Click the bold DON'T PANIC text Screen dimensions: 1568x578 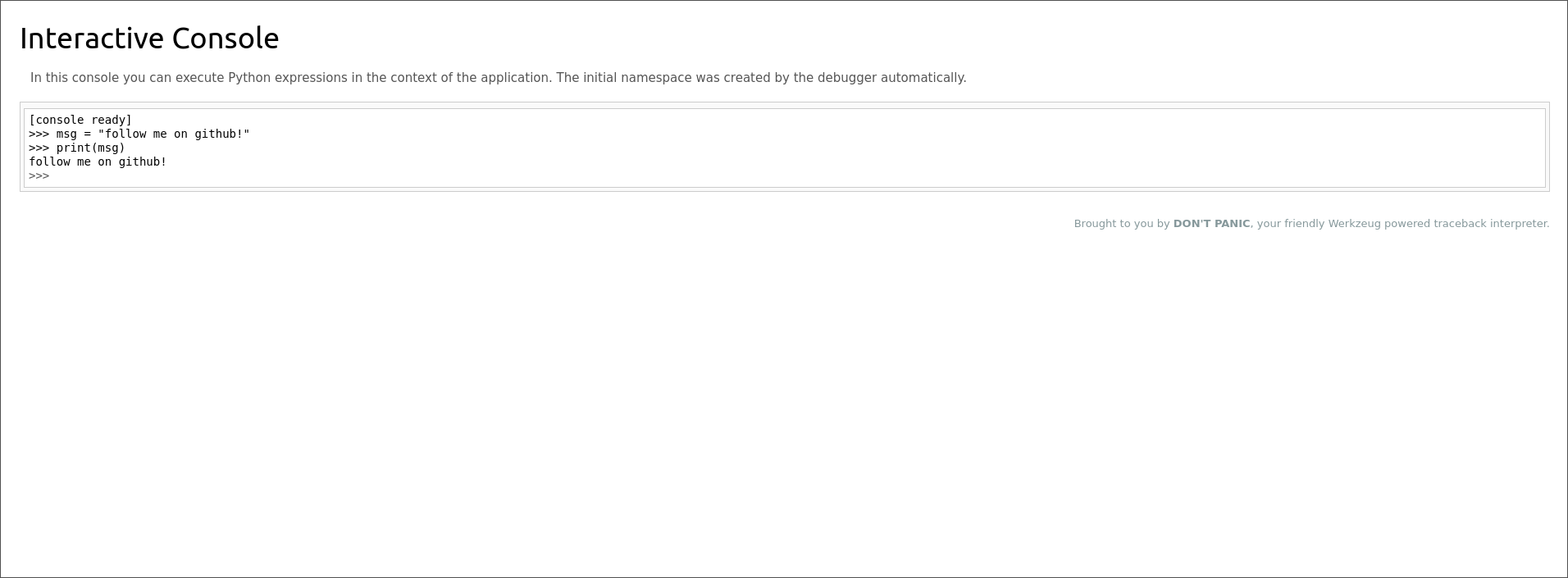(x=1211, y=223)
